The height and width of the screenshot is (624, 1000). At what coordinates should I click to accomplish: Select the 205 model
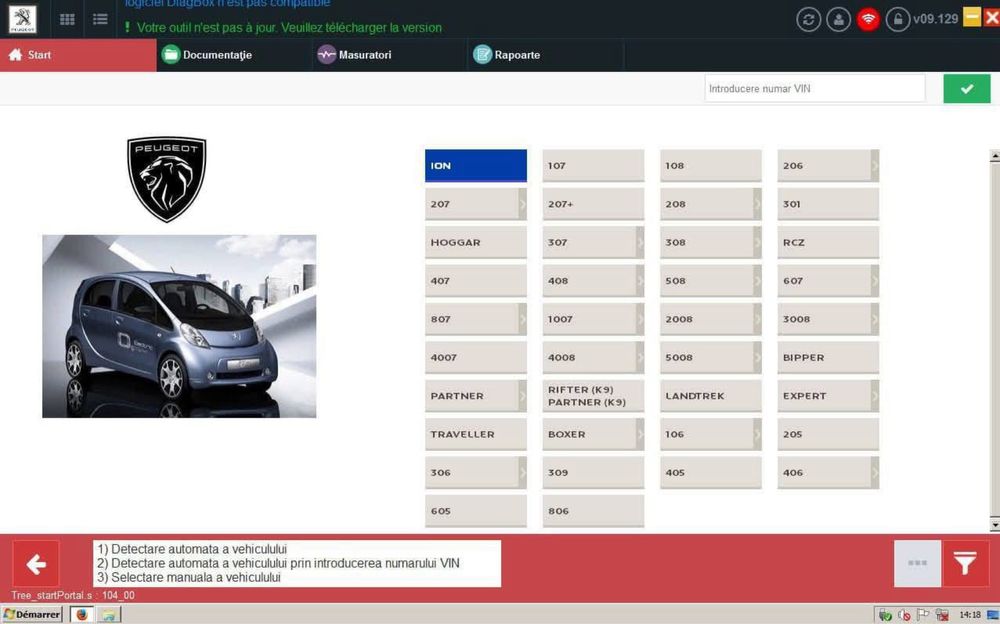tap(828, 435)
